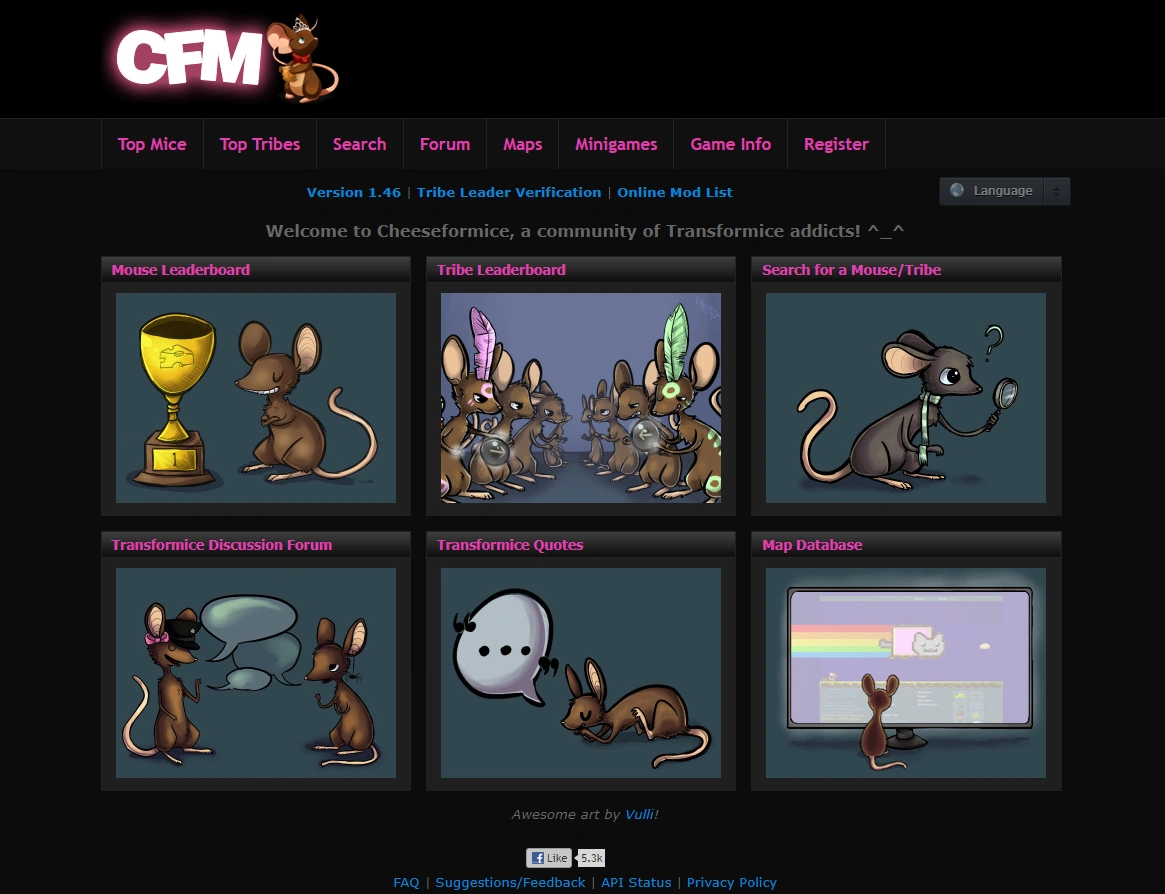Viewport: 1165px width, 894px height.
Task: Click Search for a Mouse/Tribe heading
Action: pos(851,270)
